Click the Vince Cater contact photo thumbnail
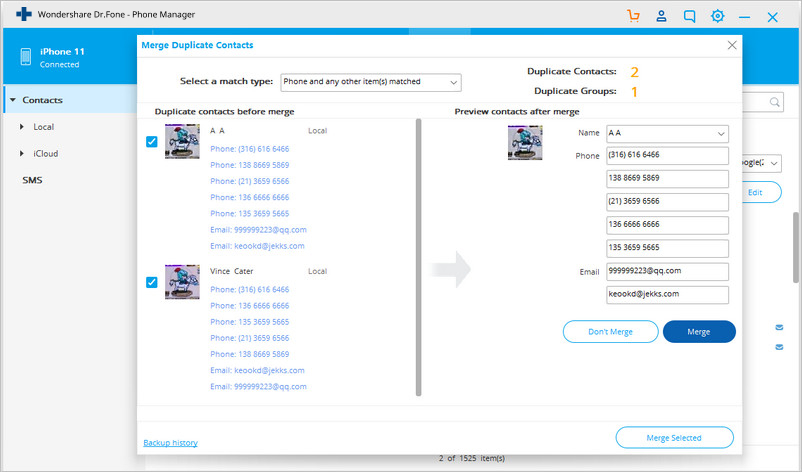Screen dimensions: 802x472 tap(182, 282)
